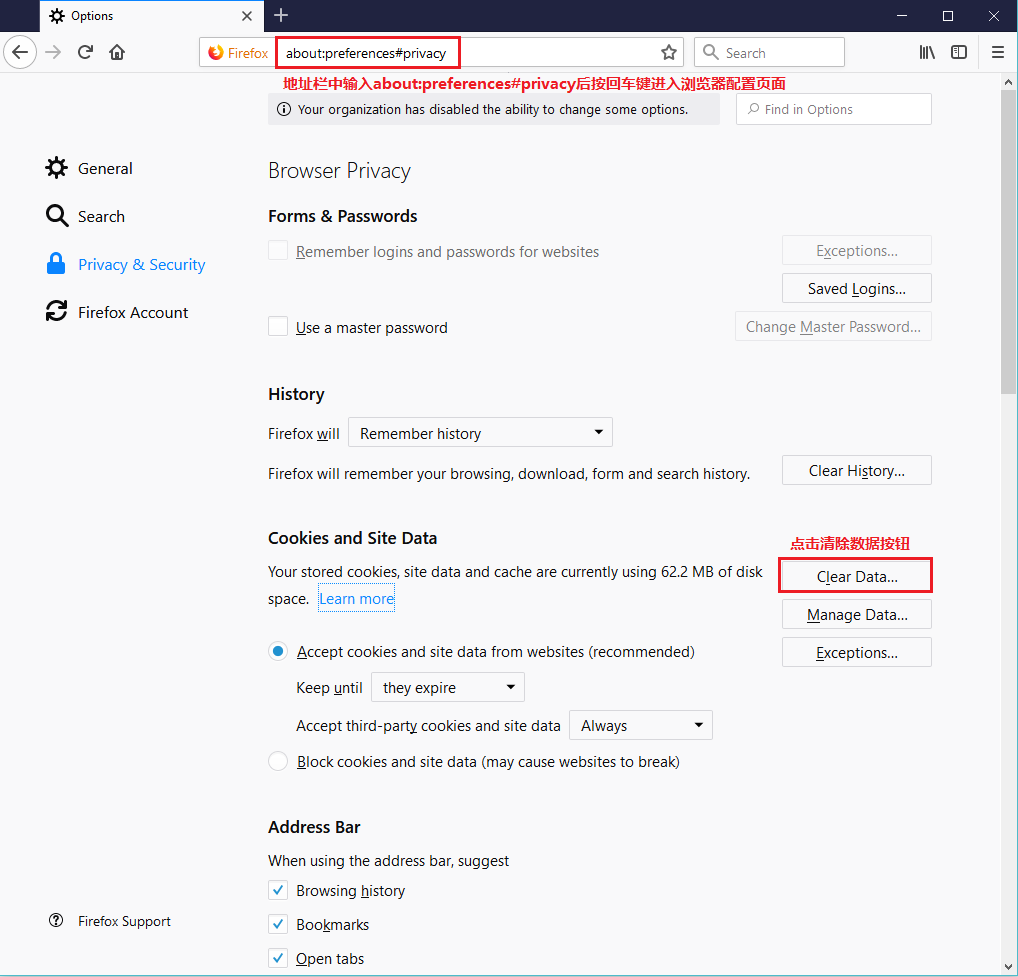Click the Address Bar heading
This screenshot has height=977, width=1018.
[314, 827]
